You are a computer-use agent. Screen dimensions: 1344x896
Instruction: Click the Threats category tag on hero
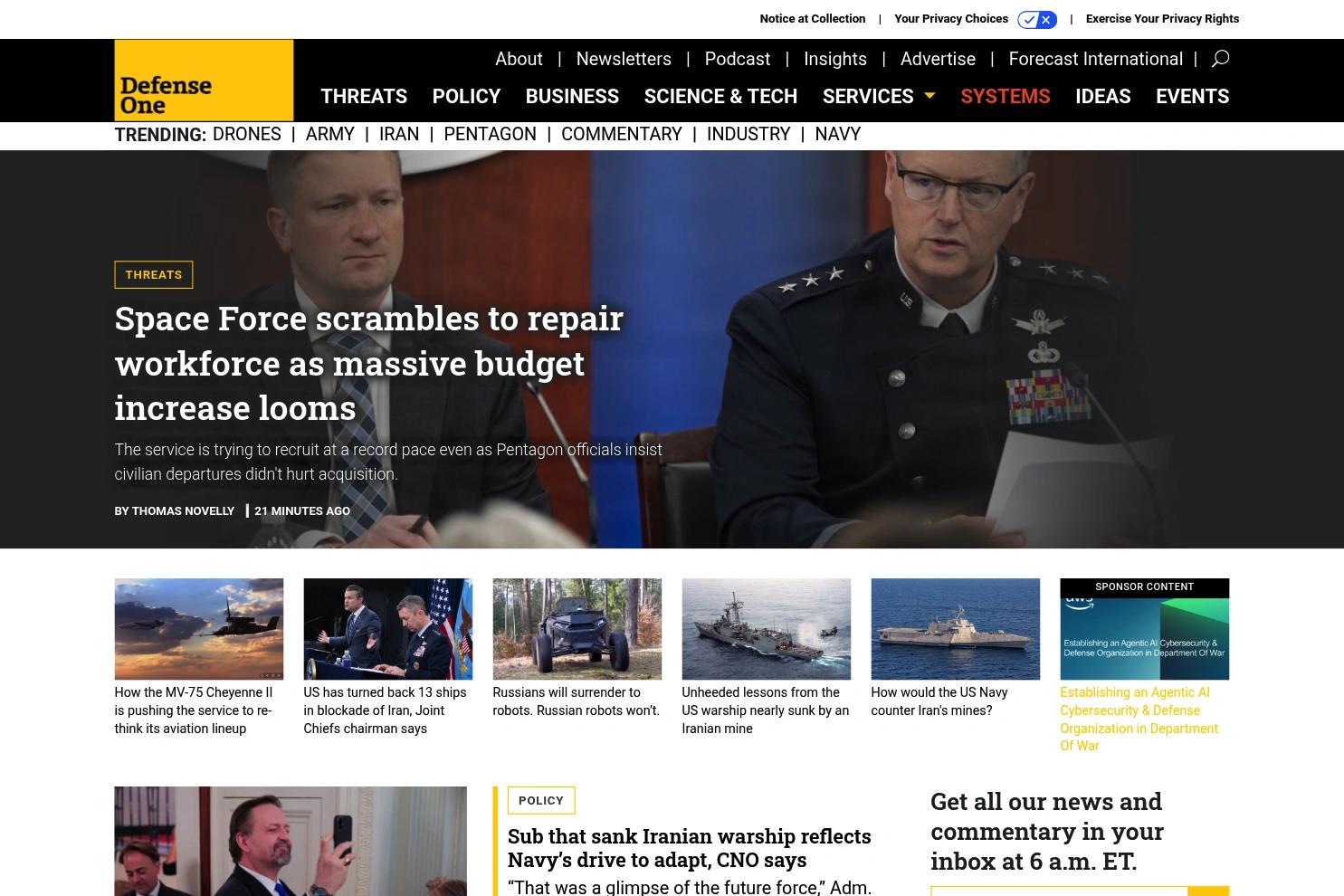153,275
